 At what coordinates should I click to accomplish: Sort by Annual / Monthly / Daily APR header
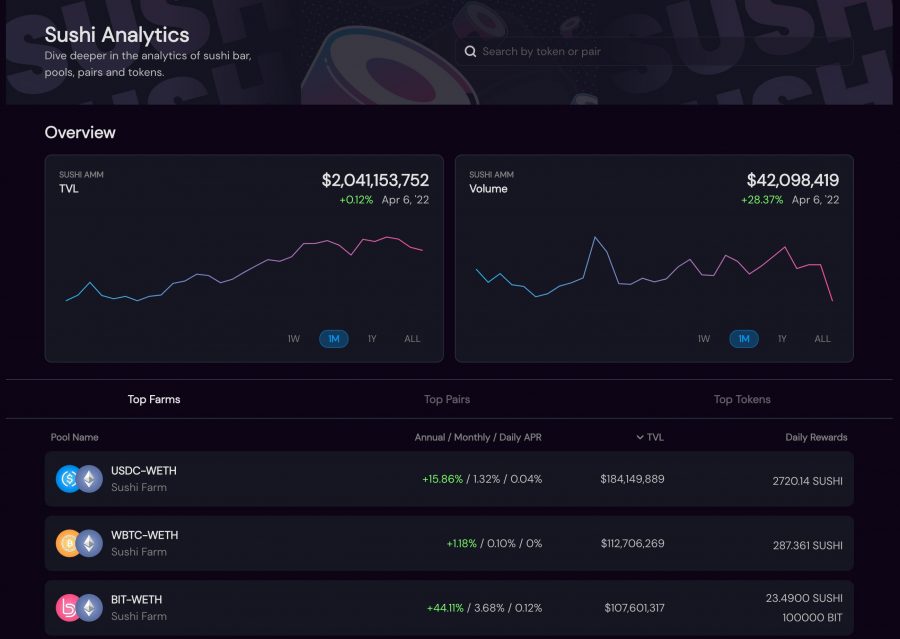[x=478, y=437]
